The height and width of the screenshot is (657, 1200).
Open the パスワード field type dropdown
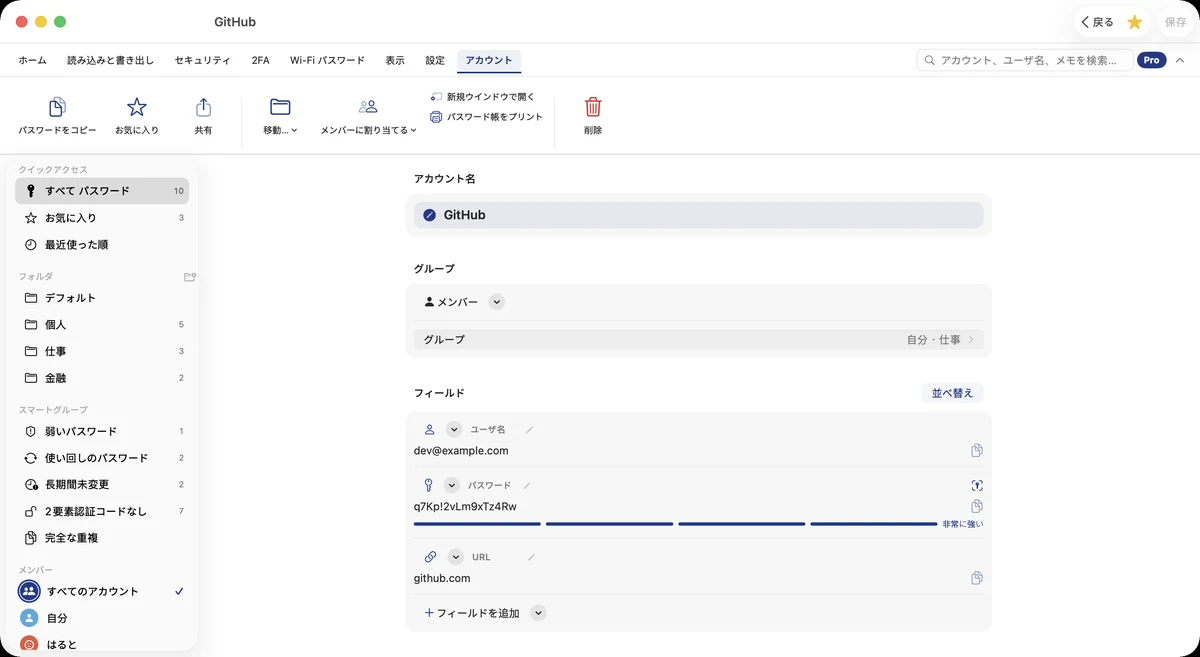[x=452, y=485]
